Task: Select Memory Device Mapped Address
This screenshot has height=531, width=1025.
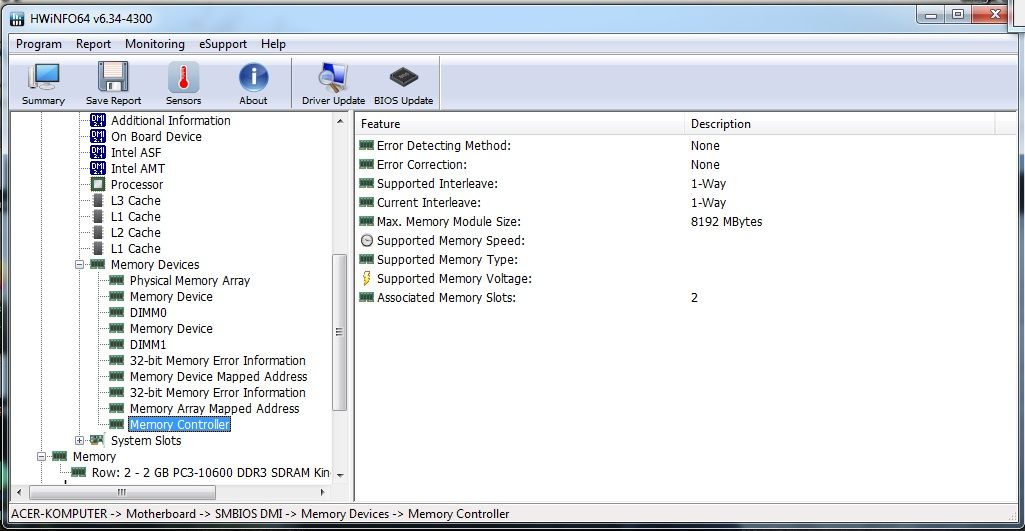Action: pos(218,377)
